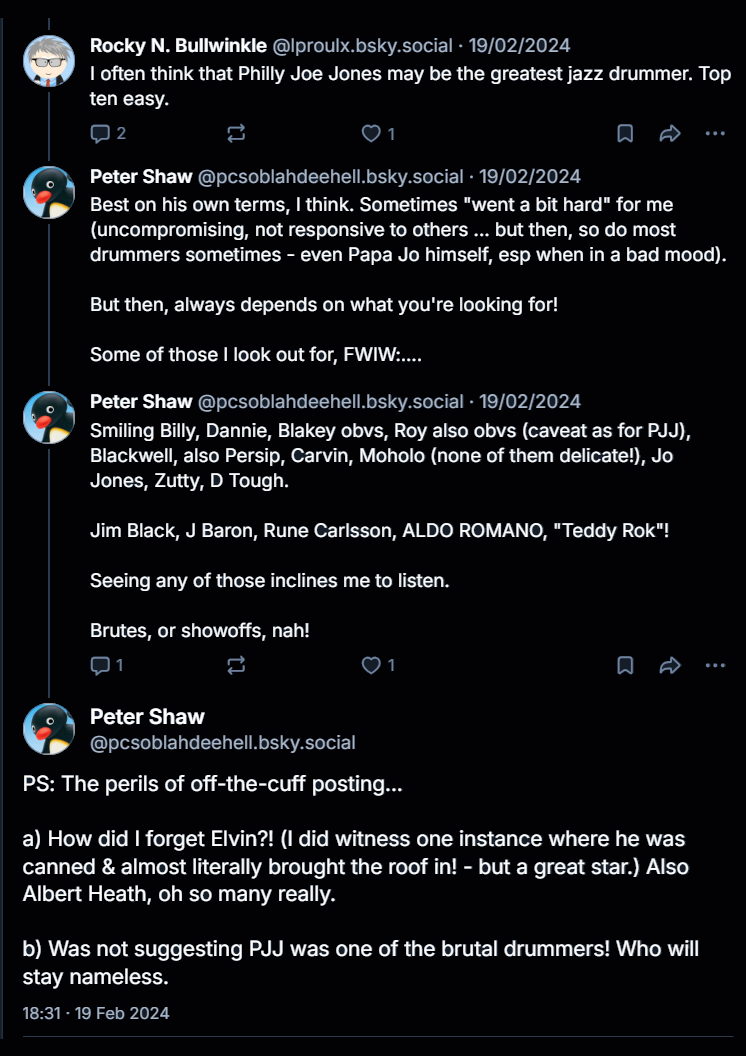Like Rocky N. Bullwinkle's post

[x=371, y=134]
